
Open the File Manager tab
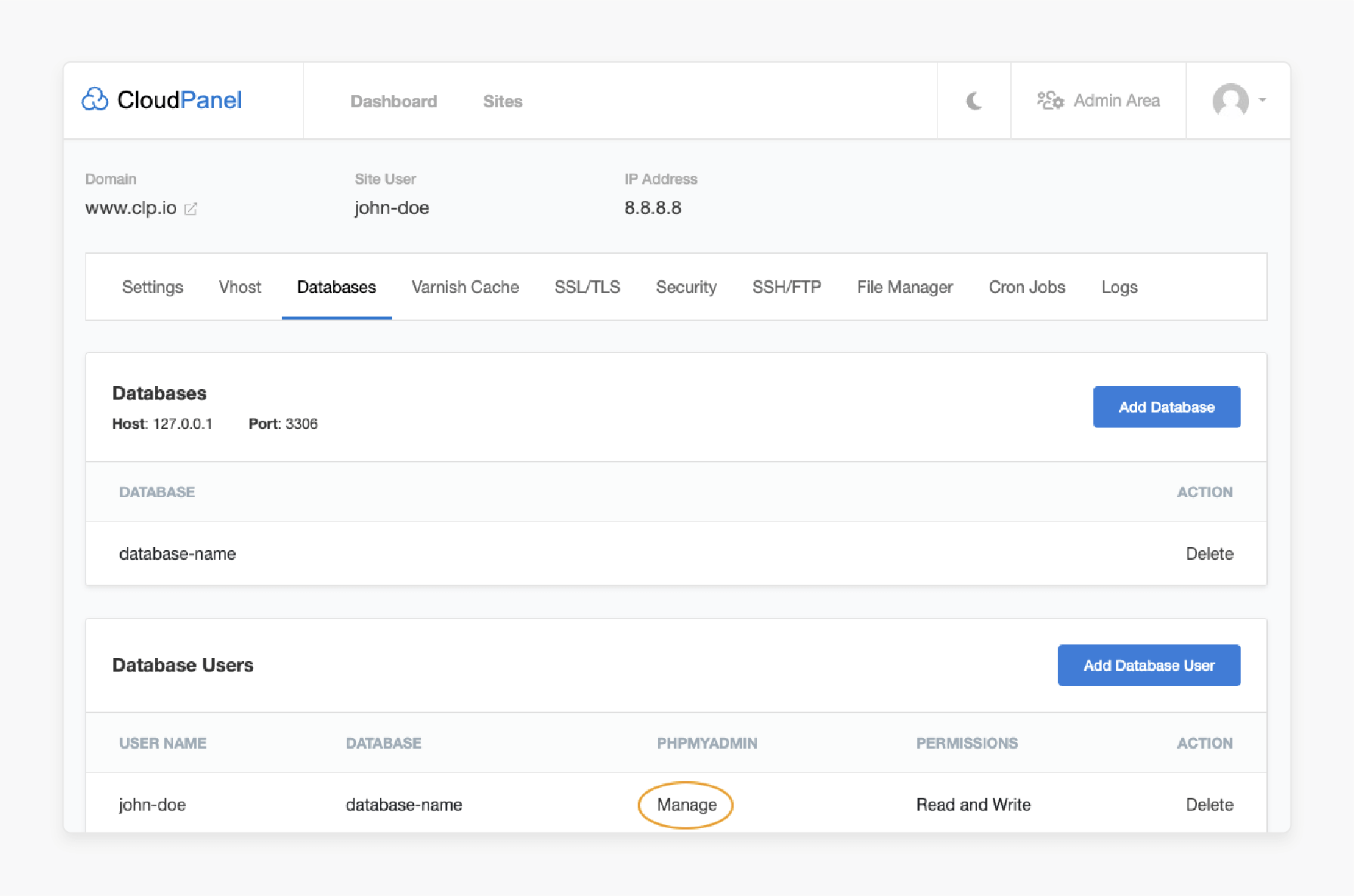click(x=905, y=287)
